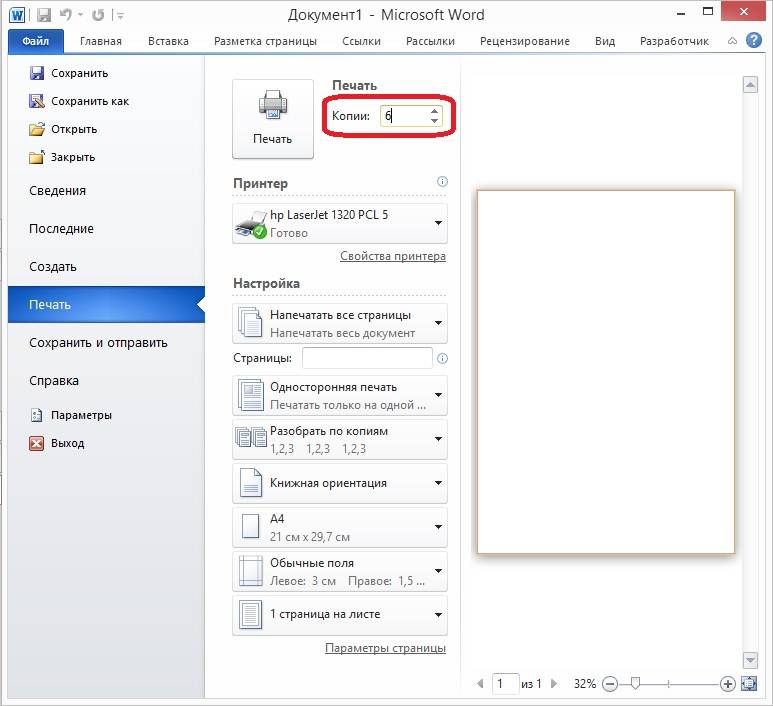Minimize the ribbon with the caret icon

pyautogui.click(x=733, y=40)
